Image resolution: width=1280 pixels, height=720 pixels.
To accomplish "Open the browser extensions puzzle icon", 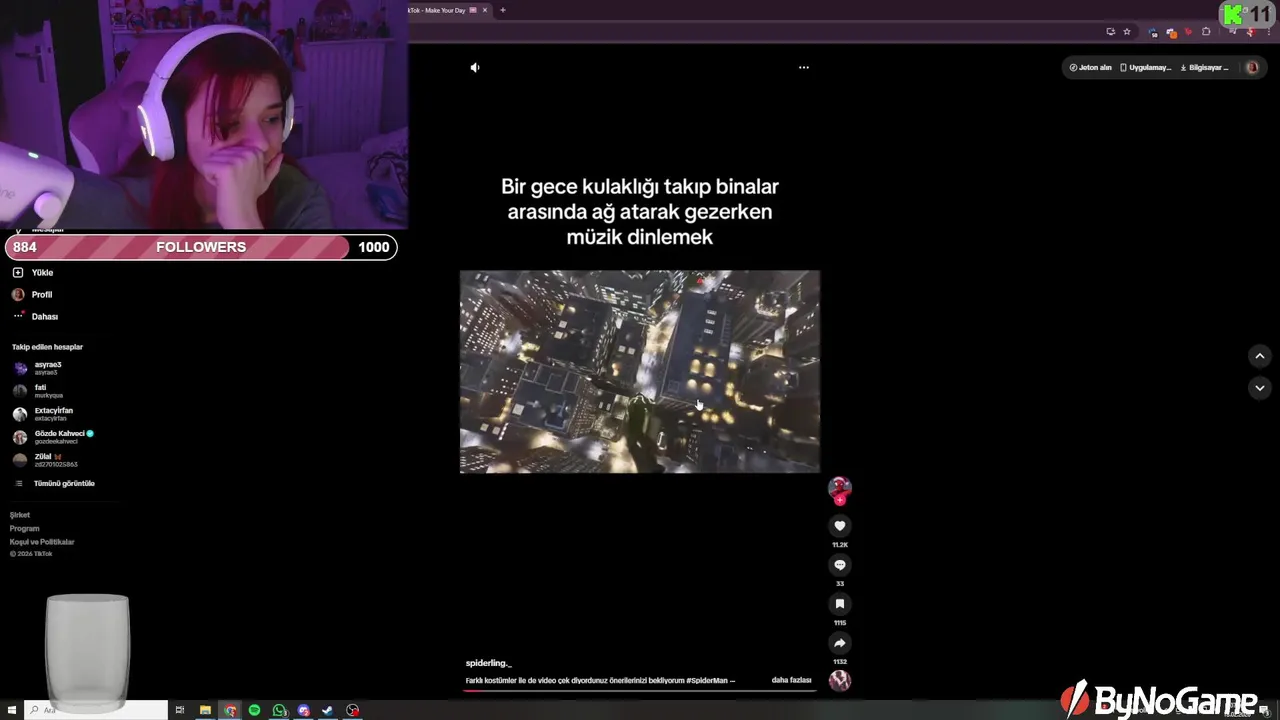I will coord(1206,32).
